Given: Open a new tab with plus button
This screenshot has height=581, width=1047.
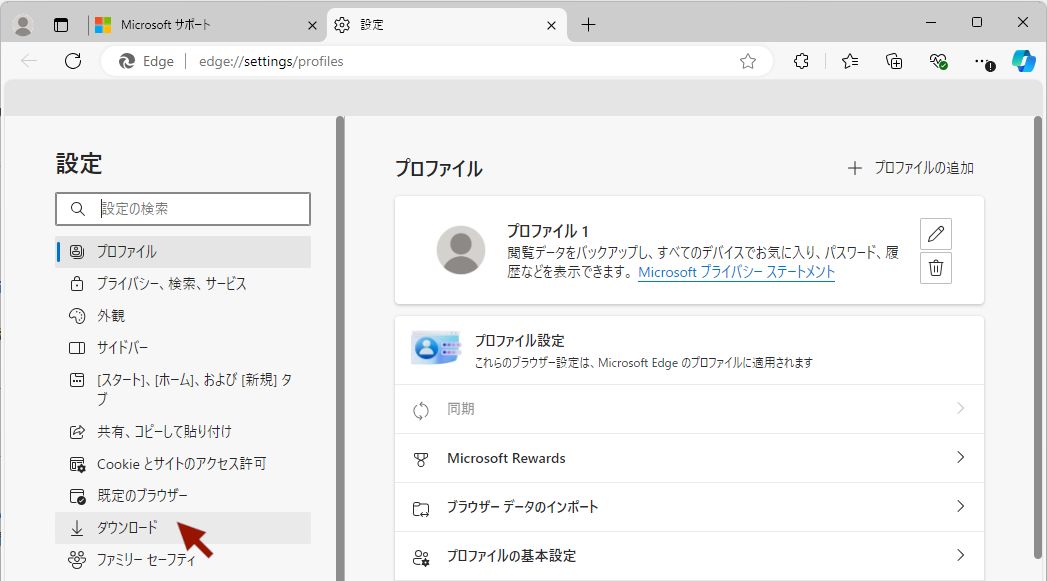Looking at the screenshot, I should [588, 25].
